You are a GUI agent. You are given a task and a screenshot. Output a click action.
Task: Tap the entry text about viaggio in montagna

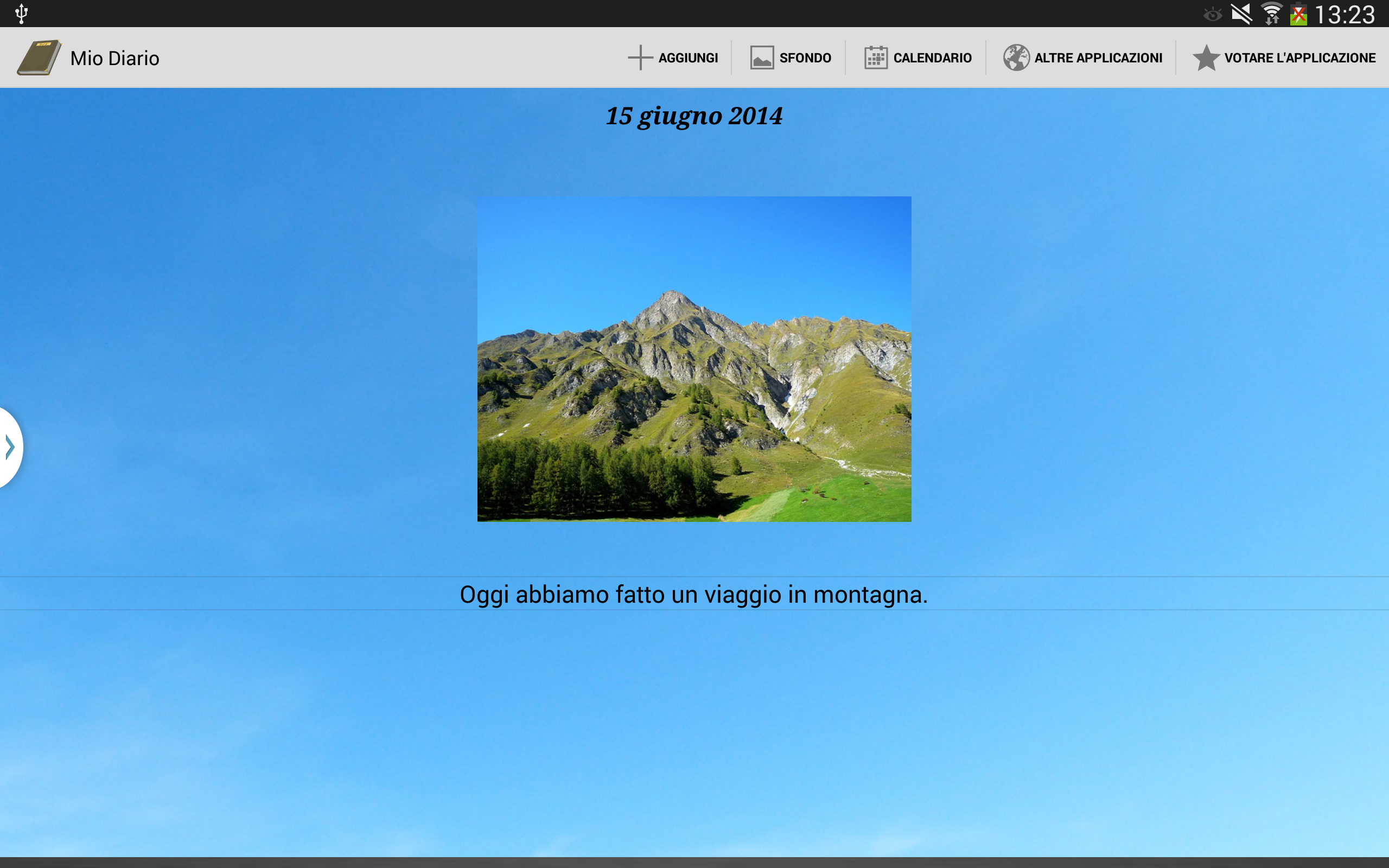(x=694, y=594)
